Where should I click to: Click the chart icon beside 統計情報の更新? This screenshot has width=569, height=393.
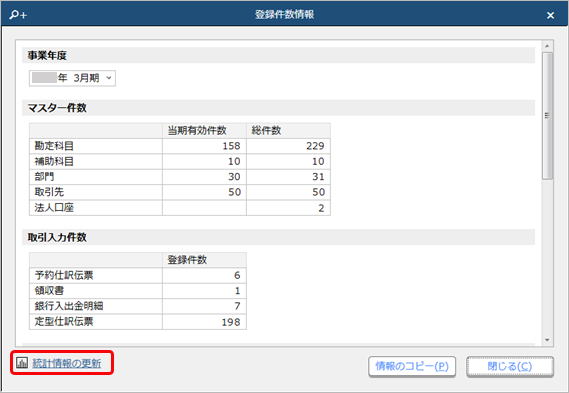point(22,363)
